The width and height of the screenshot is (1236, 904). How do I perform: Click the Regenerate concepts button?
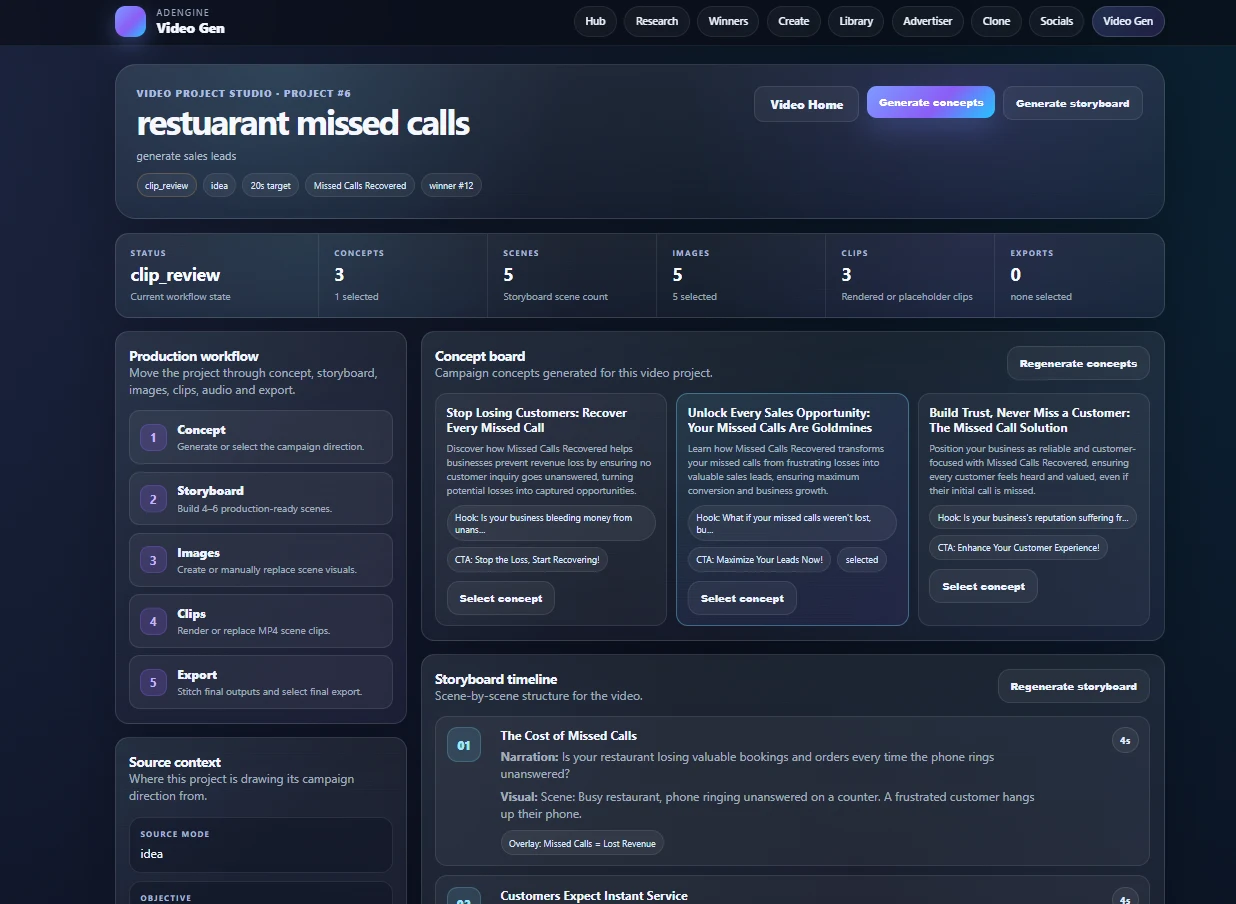[x=1078, y=363]
